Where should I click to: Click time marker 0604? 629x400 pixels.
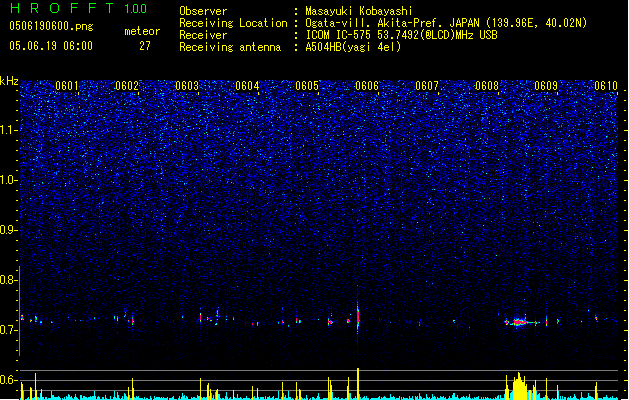click(247, 86)
